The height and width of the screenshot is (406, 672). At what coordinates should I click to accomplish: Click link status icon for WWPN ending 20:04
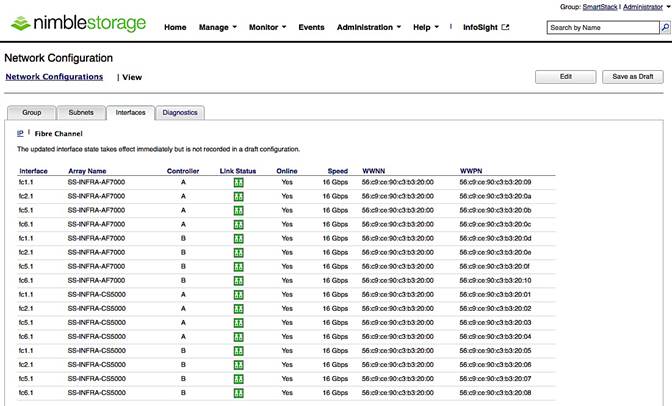pyautogui.click(x=238, y=337)
